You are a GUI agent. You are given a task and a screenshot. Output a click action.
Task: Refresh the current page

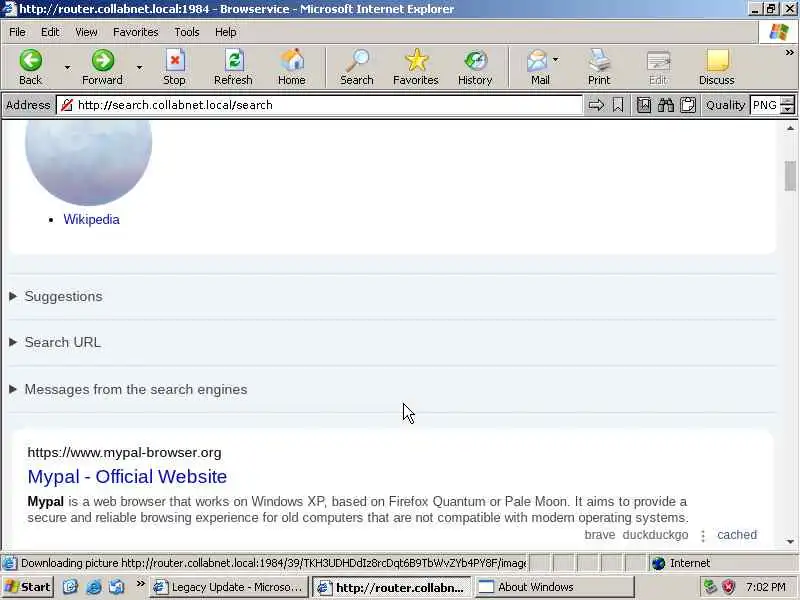point(233,67)
